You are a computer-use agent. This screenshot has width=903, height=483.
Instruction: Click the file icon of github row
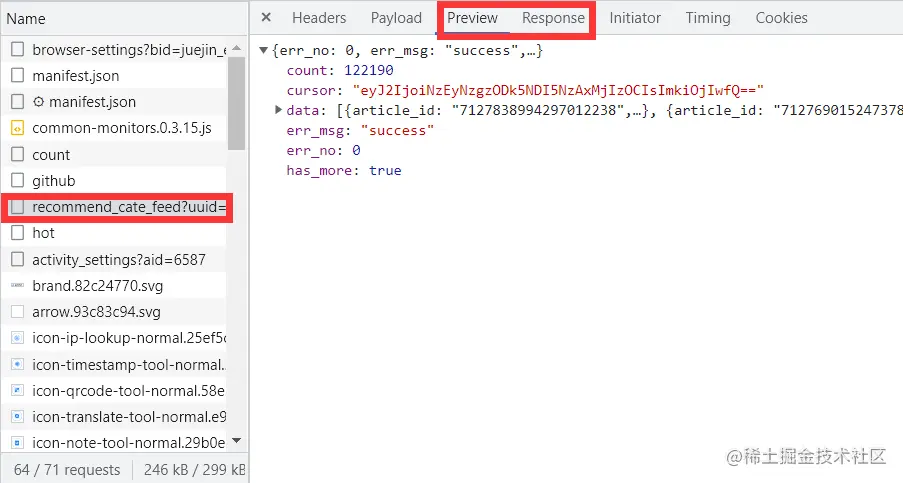(18, 180)
